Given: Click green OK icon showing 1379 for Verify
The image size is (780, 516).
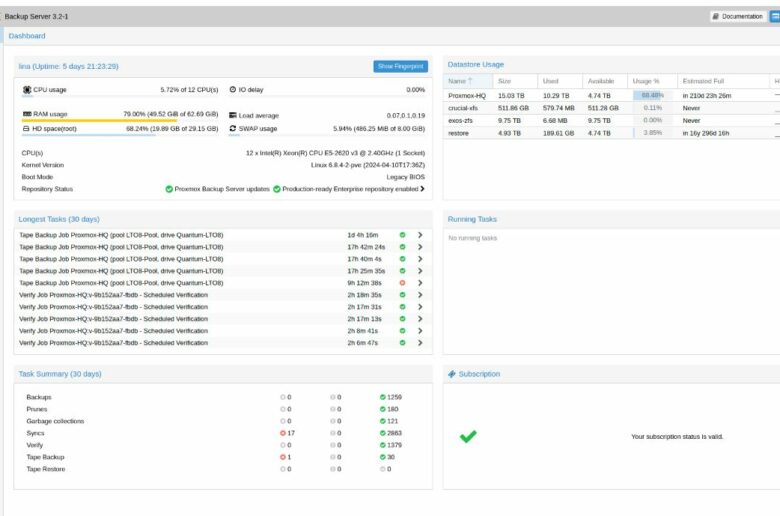Looking at the screenshot, I should 383,445.
